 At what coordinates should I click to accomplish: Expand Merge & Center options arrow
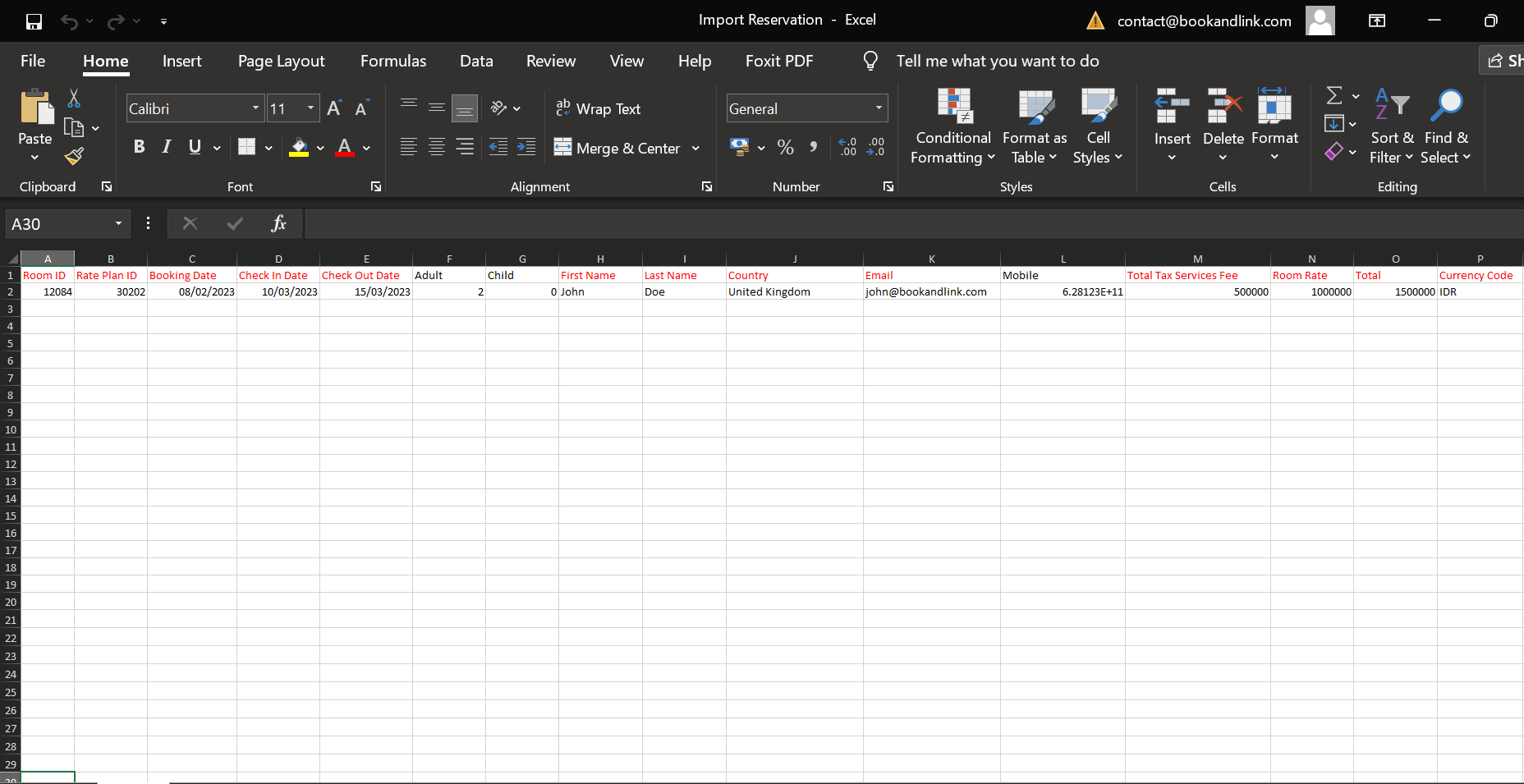pyautogui.click(x=695, y=148)
